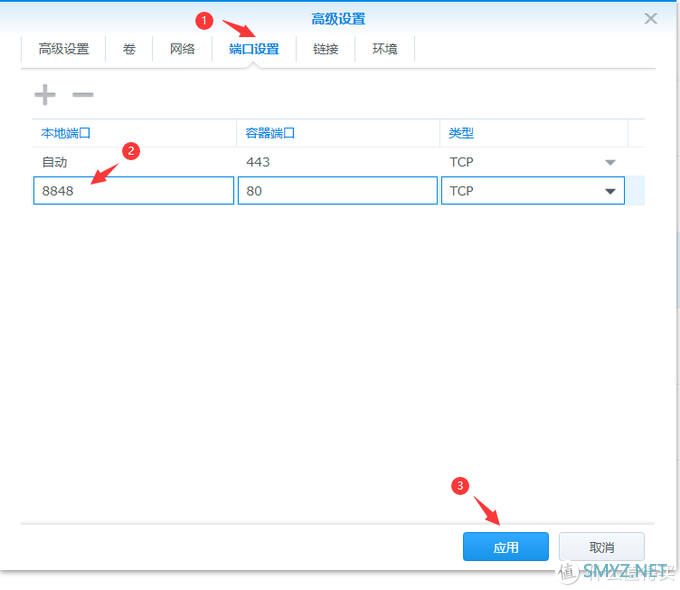Open the 环境 tab
The height and width of the screenshot is (590, 680).
coord(385,49)
